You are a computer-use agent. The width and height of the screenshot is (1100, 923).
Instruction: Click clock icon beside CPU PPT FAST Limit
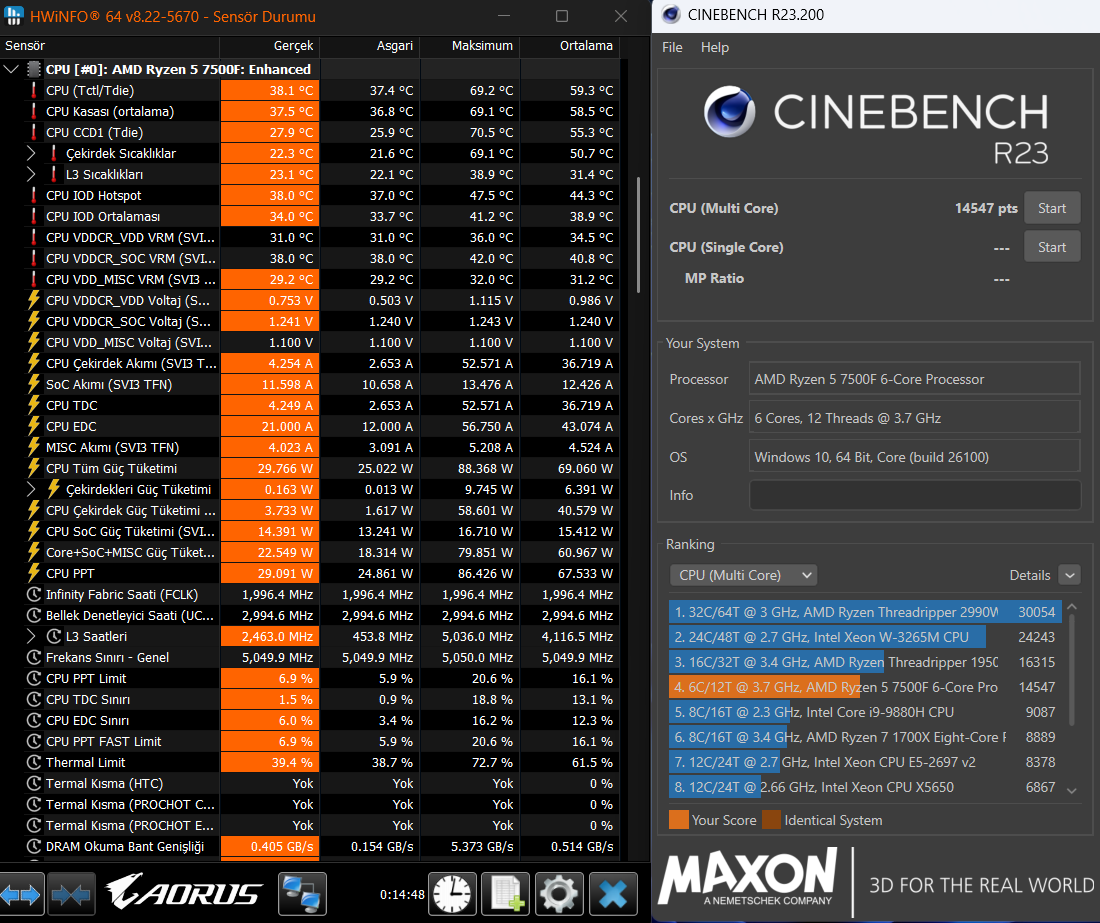pos(33,741)
